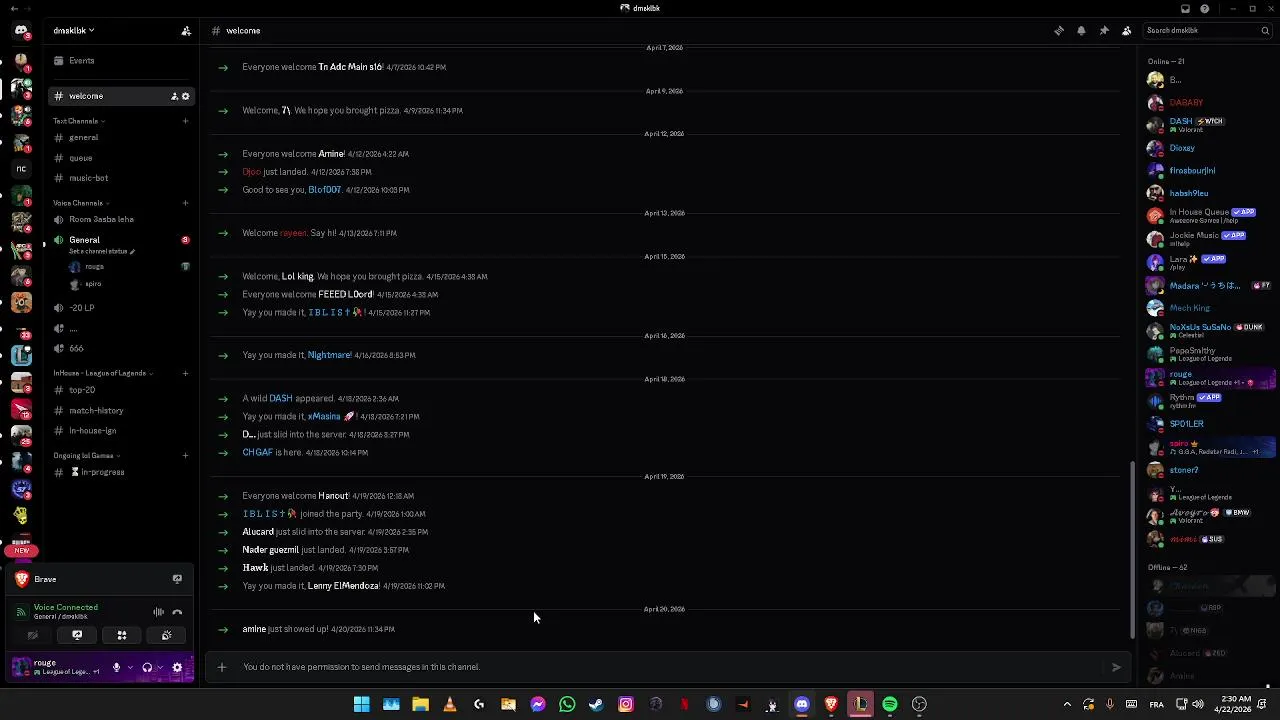Open the Inbox icon in title bar
This screenshot has height=720, width=1280.
point(1185,8)
